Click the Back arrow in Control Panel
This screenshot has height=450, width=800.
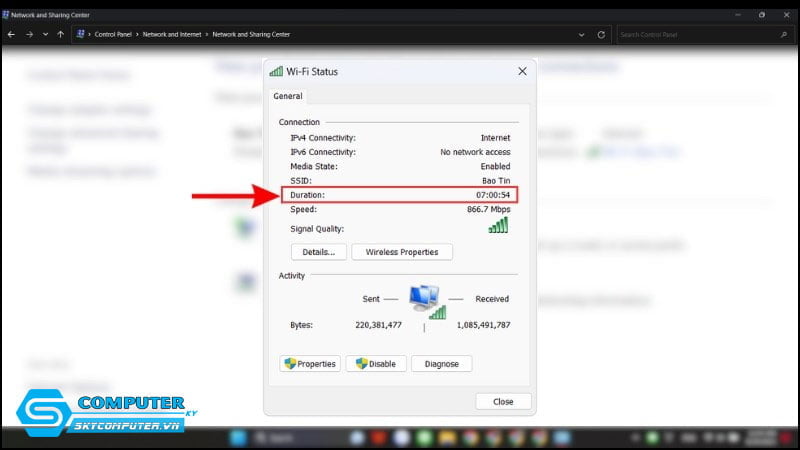point(11,34)
